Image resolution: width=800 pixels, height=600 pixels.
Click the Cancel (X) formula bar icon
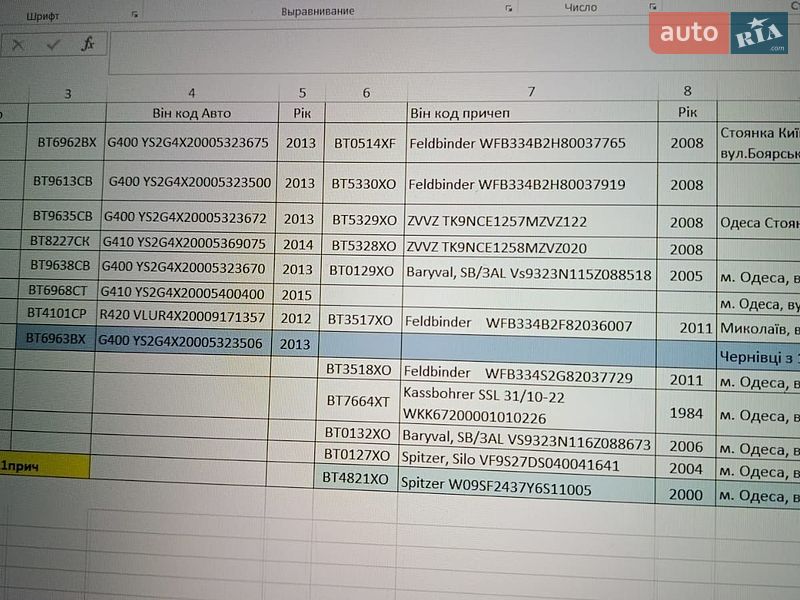pyautogui.click(x=18, y=45)
